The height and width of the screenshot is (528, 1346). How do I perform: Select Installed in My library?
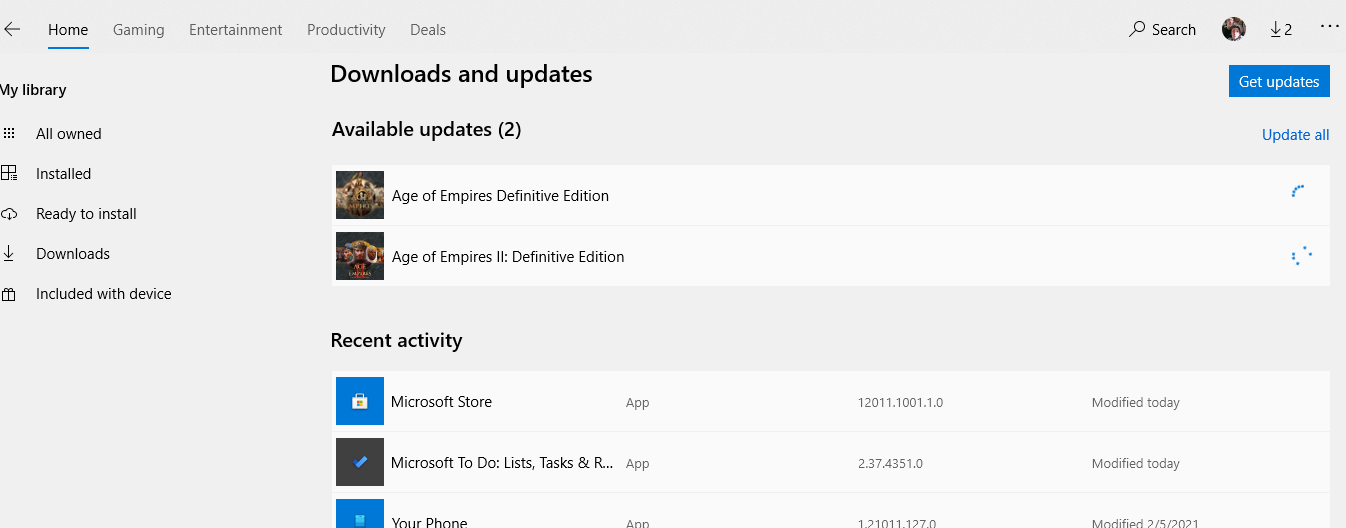[63, 174]
